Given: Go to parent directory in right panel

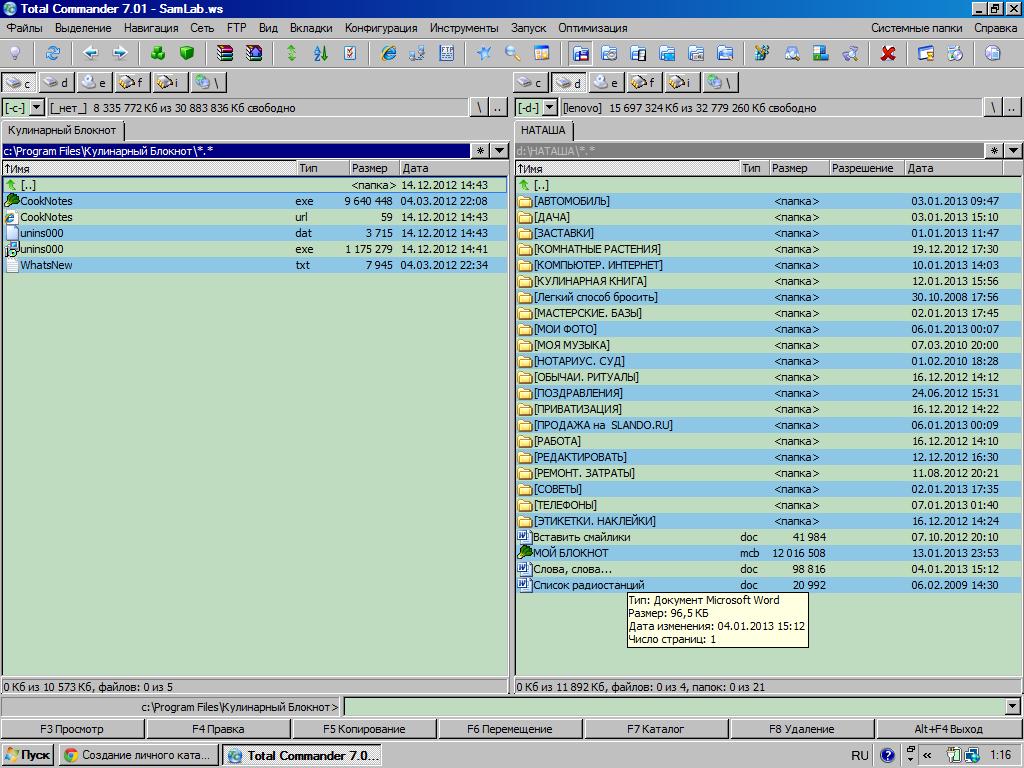Looking at the screenshot, I should (x=1012, y=108).
